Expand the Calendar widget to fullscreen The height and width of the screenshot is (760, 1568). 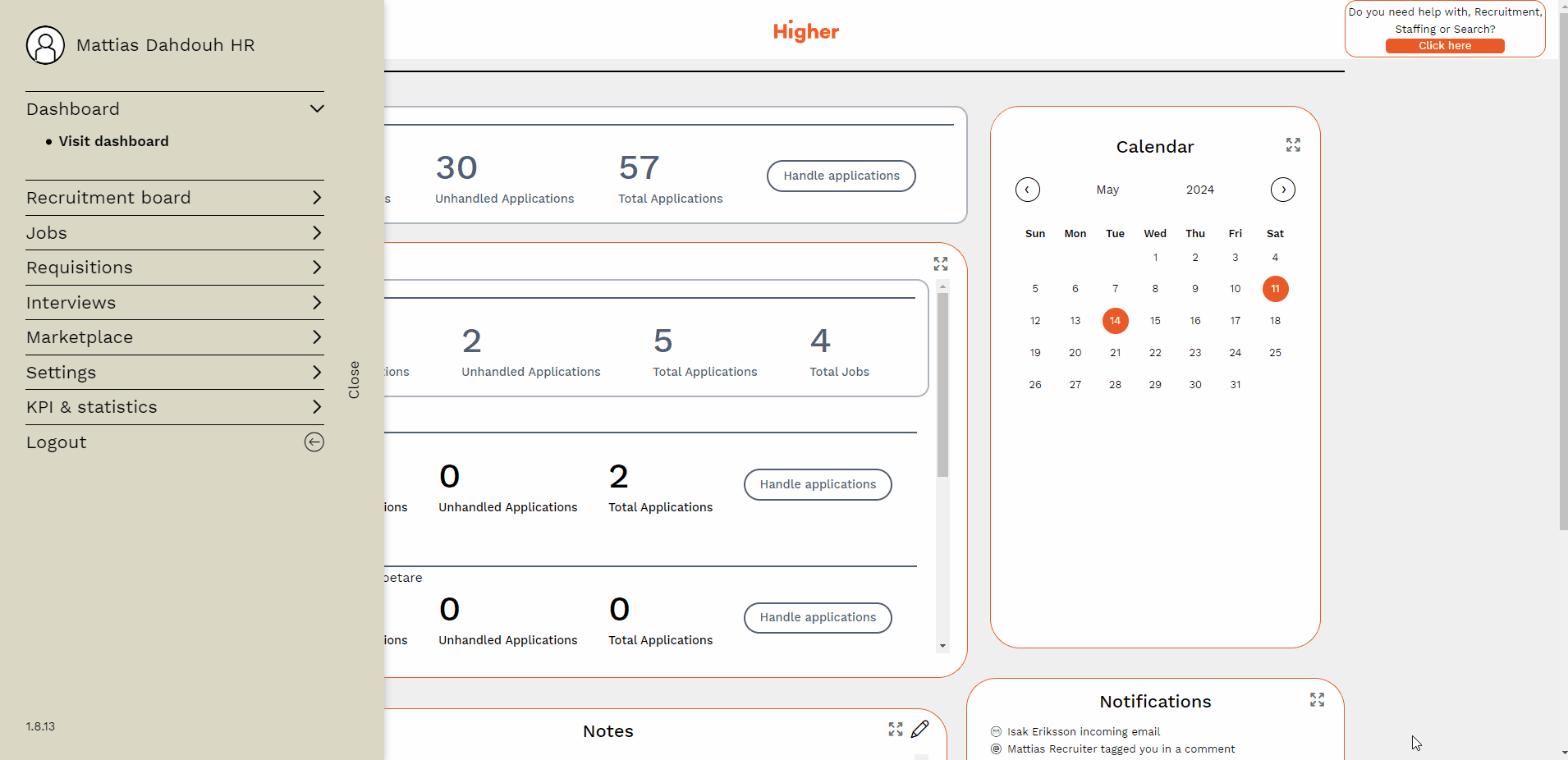point(1293,145)
